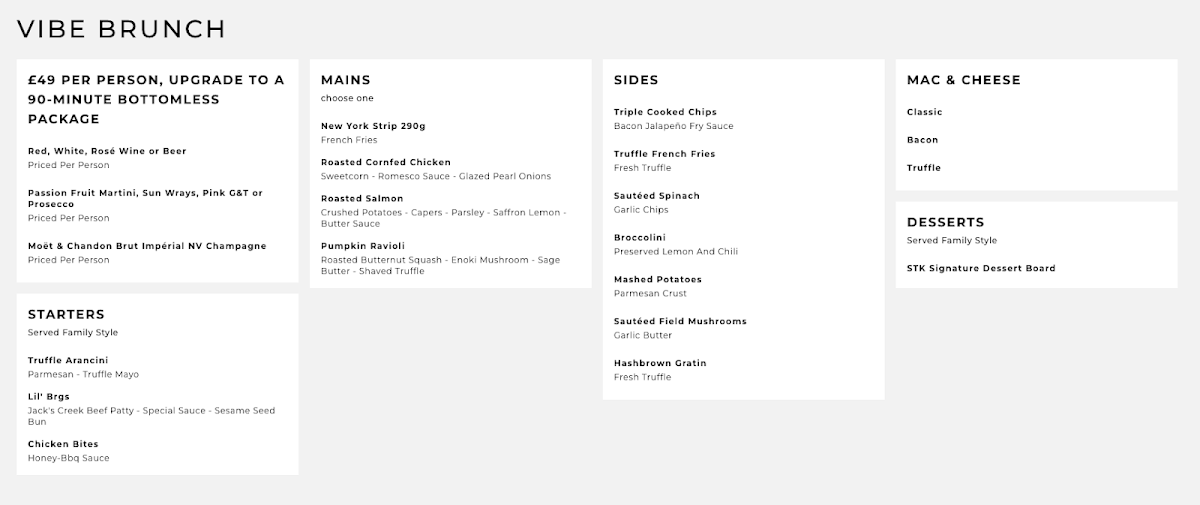Pick Sautéed Field Mushrooms side
Screen dimensions: 1200x505
680,322
